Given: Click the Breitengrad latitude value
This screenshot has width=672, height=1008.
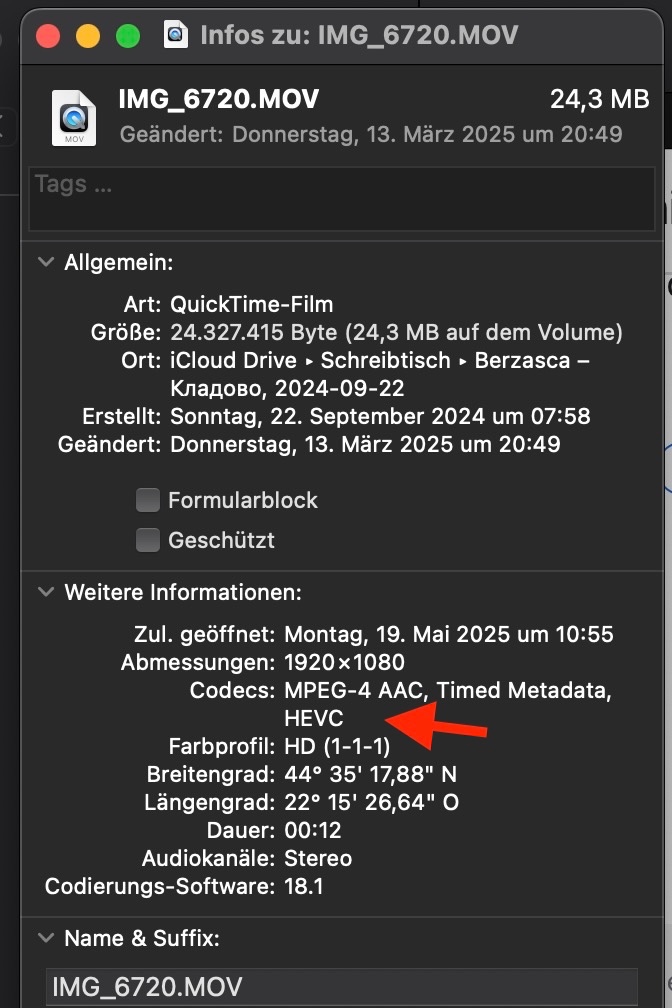Looking at the screenshot, I should [x=372, y=774].
